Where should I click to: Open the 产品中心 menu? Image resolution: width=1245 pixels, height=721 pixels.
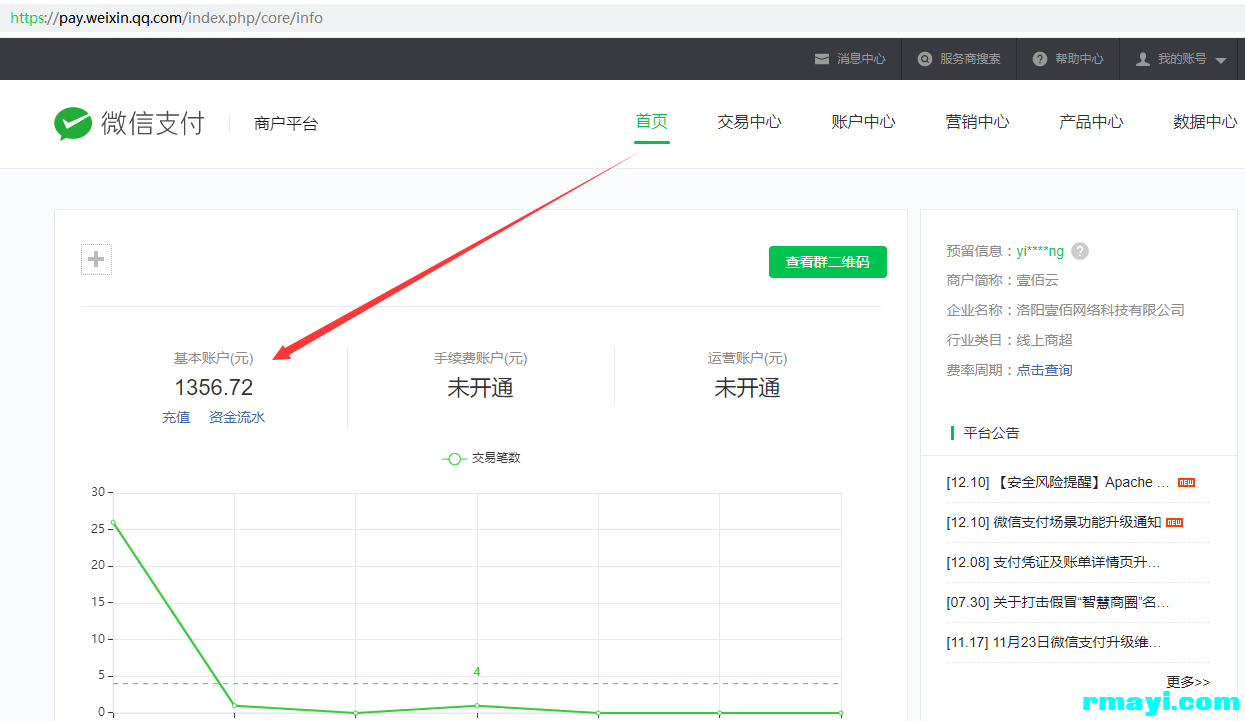pos(1091,122)
